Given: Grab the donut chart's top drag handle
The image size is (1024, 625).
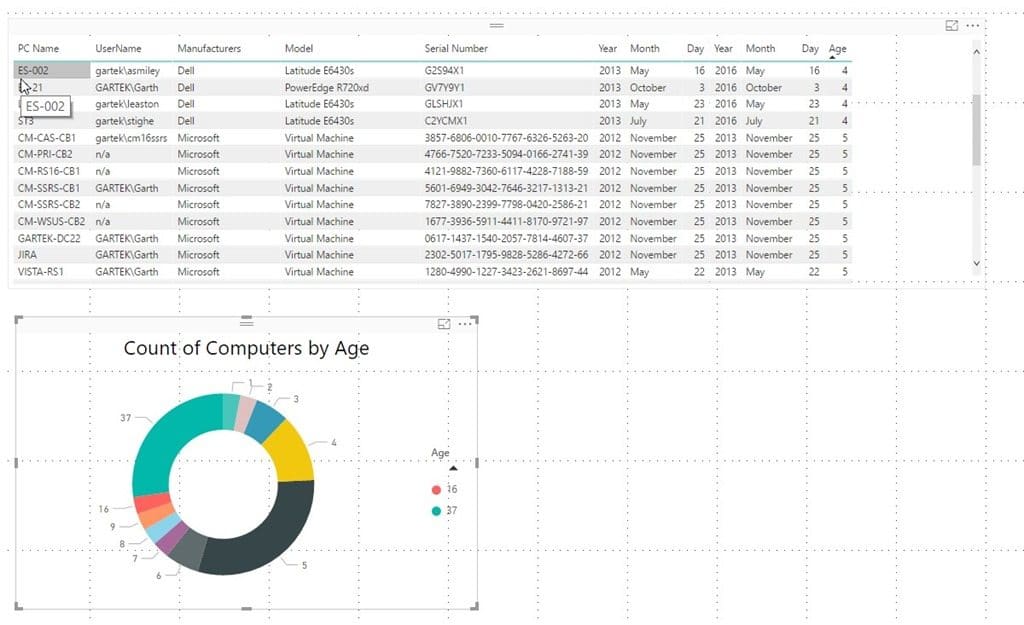Looking at the screenshot, I should coord(246,321).
